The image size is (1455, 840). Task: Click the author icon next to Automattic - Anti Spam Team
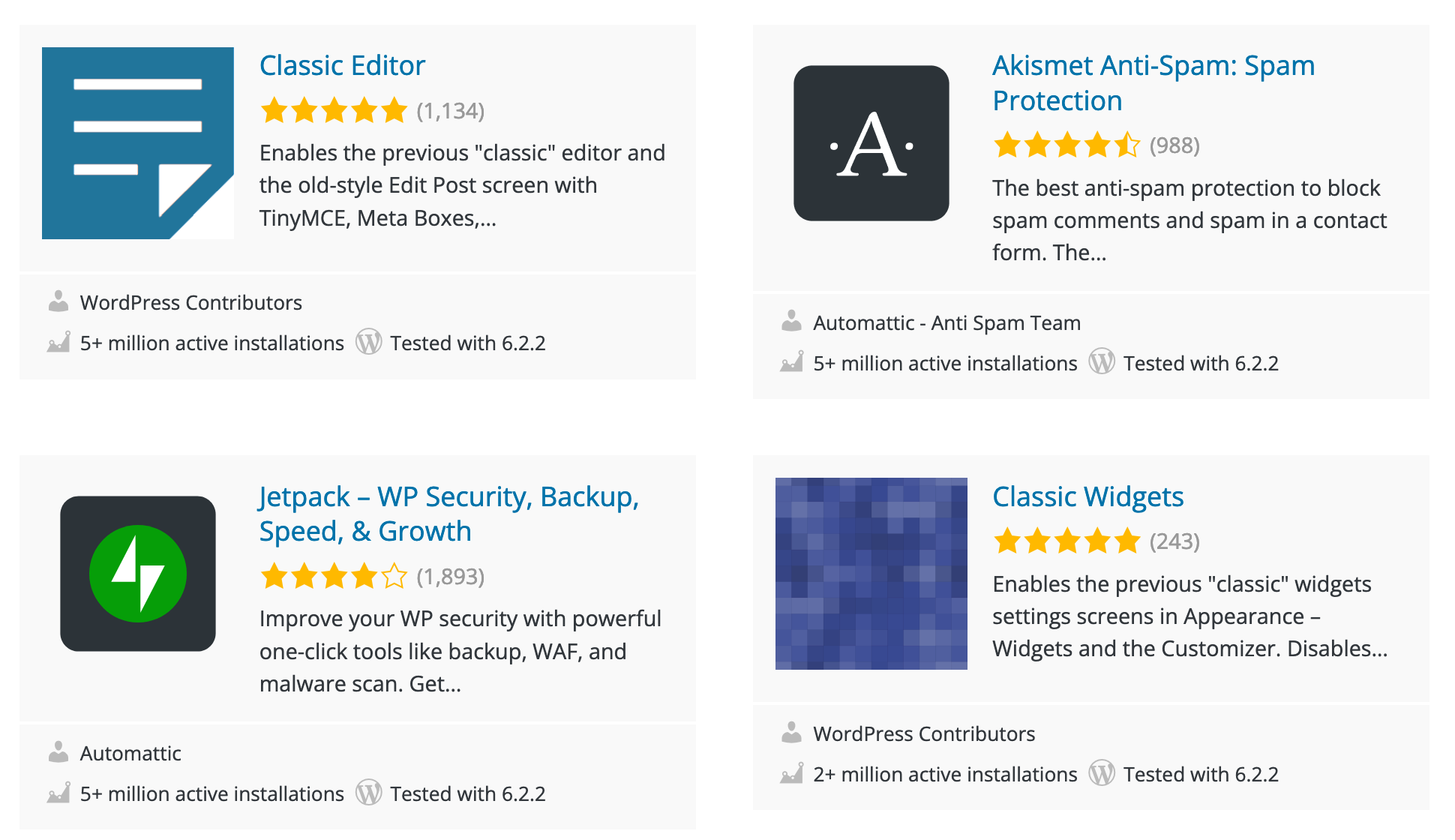[x=791, y=322]
